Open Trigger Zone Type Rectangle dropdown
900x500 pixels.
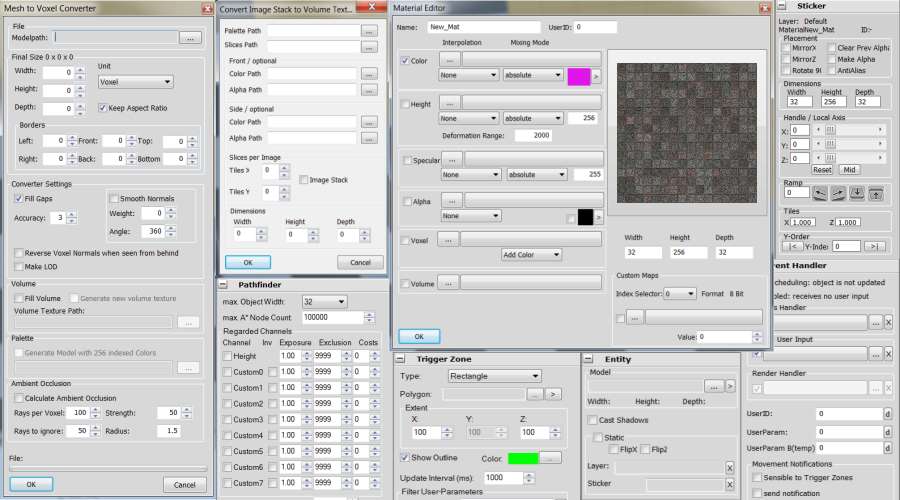click(x=494, y=376)
